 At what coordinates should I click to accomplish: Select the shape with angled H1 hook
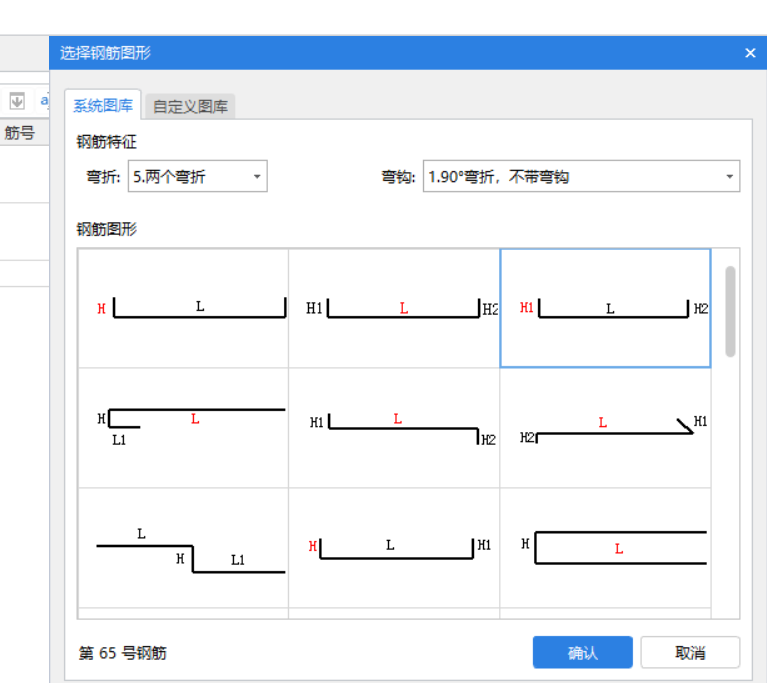point(605,427)
